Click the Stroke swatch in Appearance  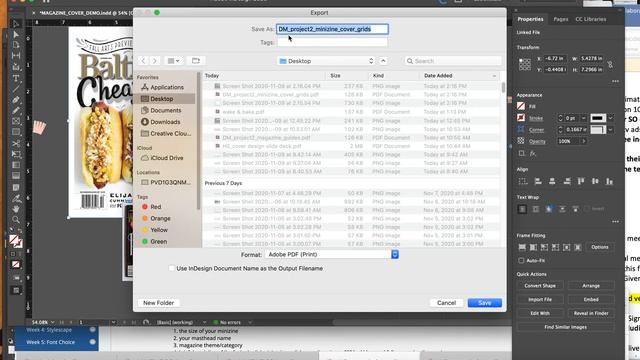521,118
